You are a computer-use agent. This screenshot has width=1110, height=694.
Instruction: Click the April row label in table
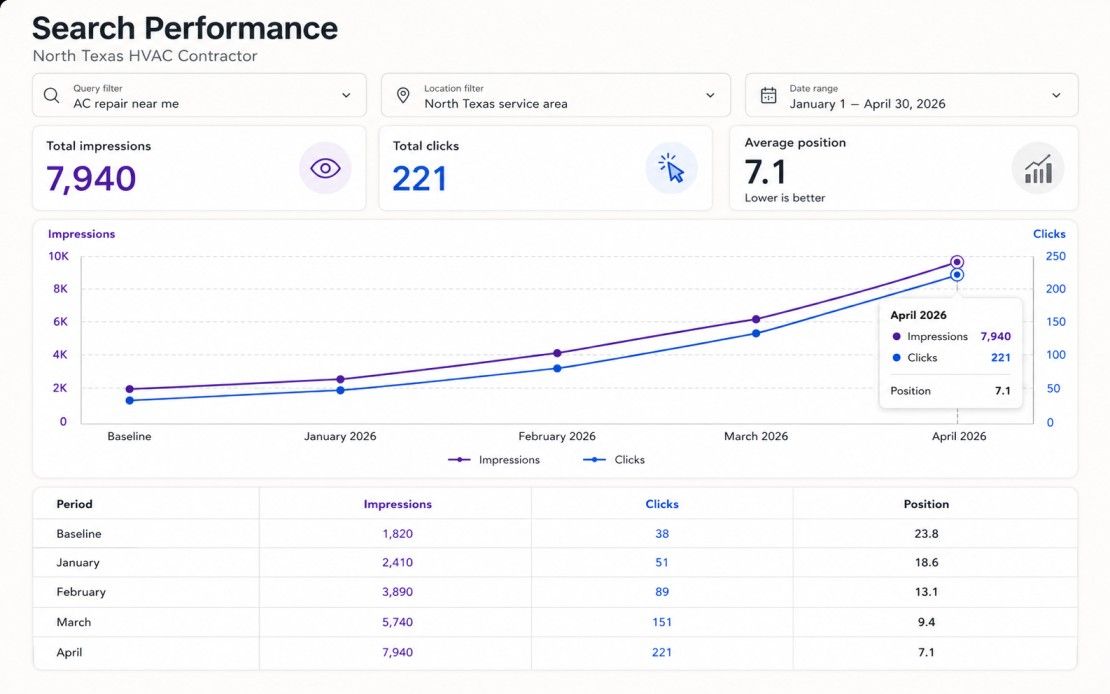(x=69, y=652)
